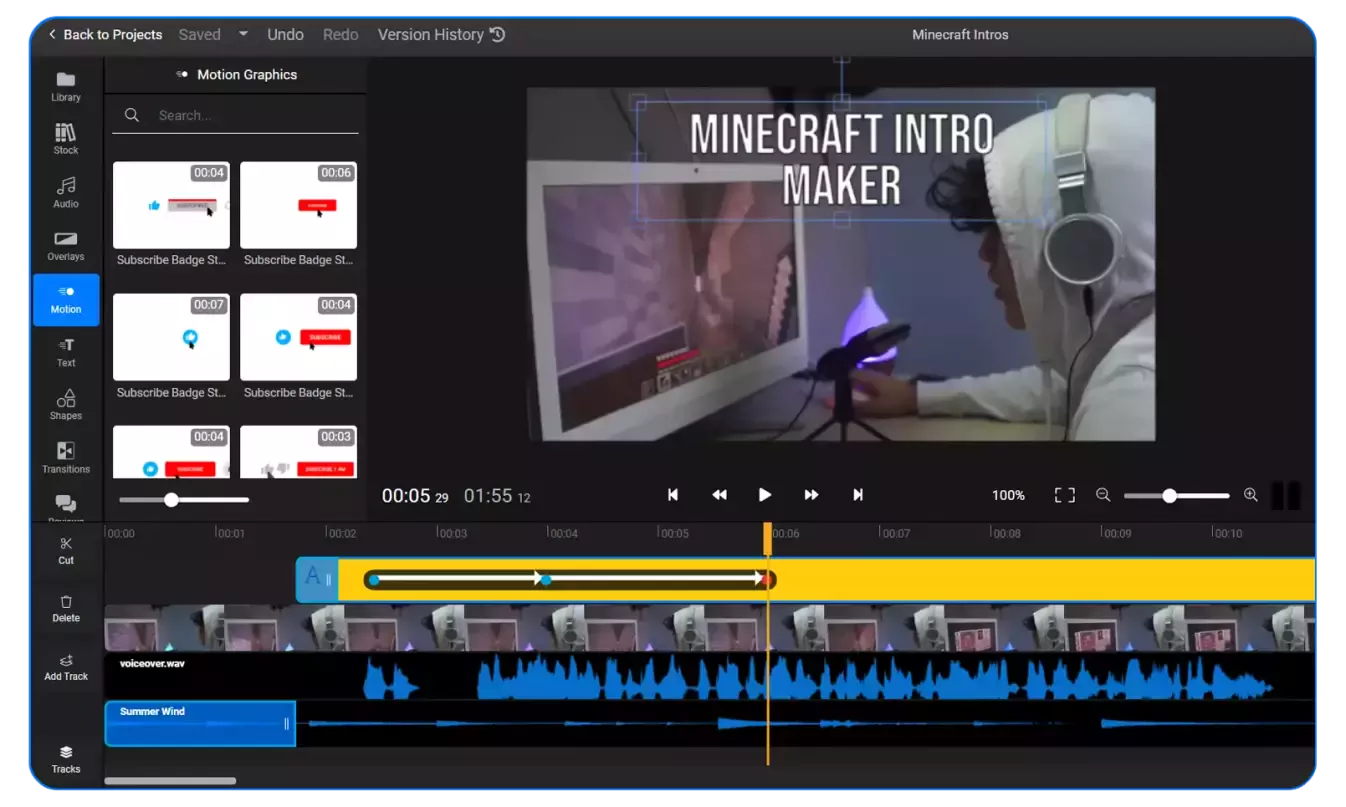Click the Cut scissors tool

(66, 550)
